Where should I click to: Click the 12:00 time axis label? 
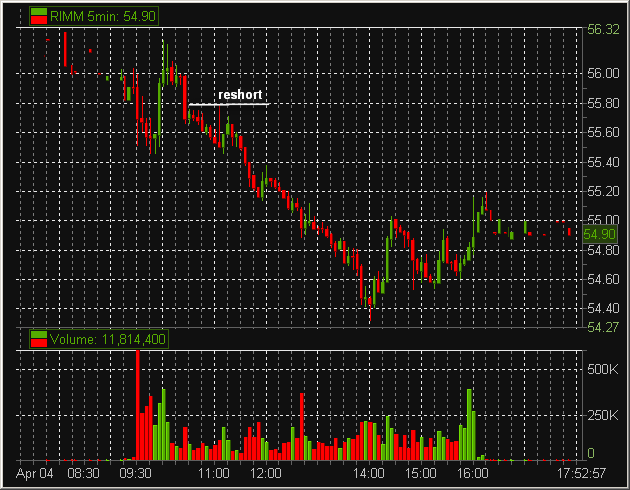(266, 473)
